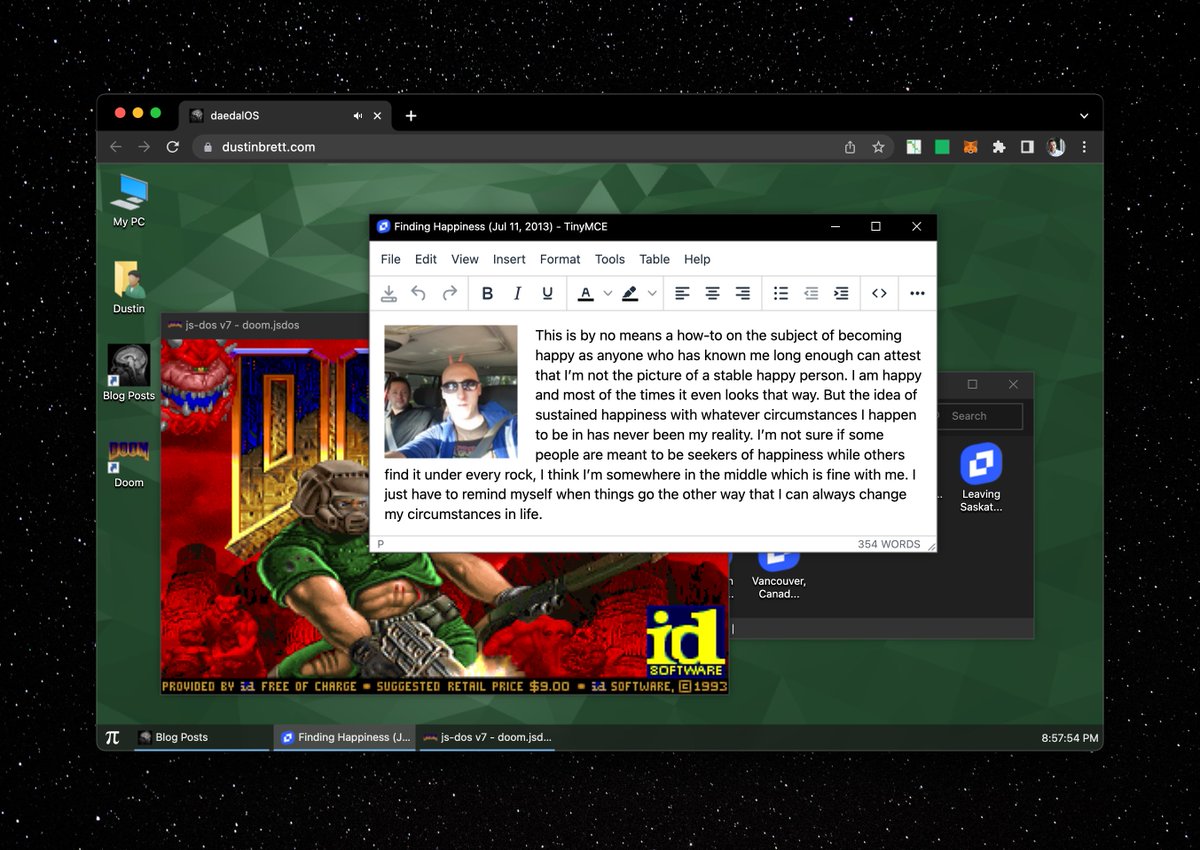Reload the browser page

[172, 147]
